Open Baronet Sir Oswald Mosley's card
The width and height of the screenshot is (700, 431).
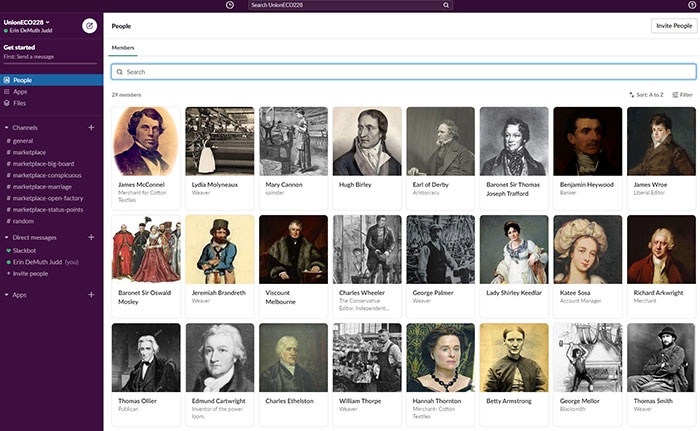tap(146, 266)
